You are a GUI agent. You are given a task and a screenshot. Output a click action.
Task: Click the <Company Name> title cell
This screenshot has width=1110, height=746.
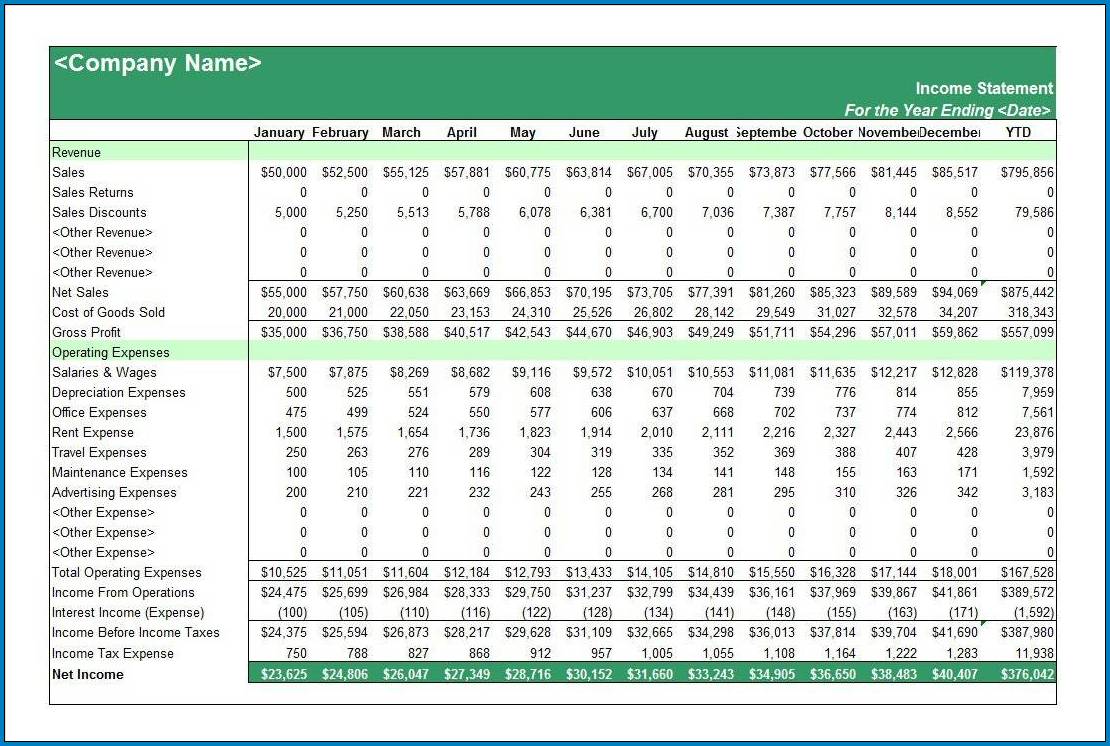(157, 63)
